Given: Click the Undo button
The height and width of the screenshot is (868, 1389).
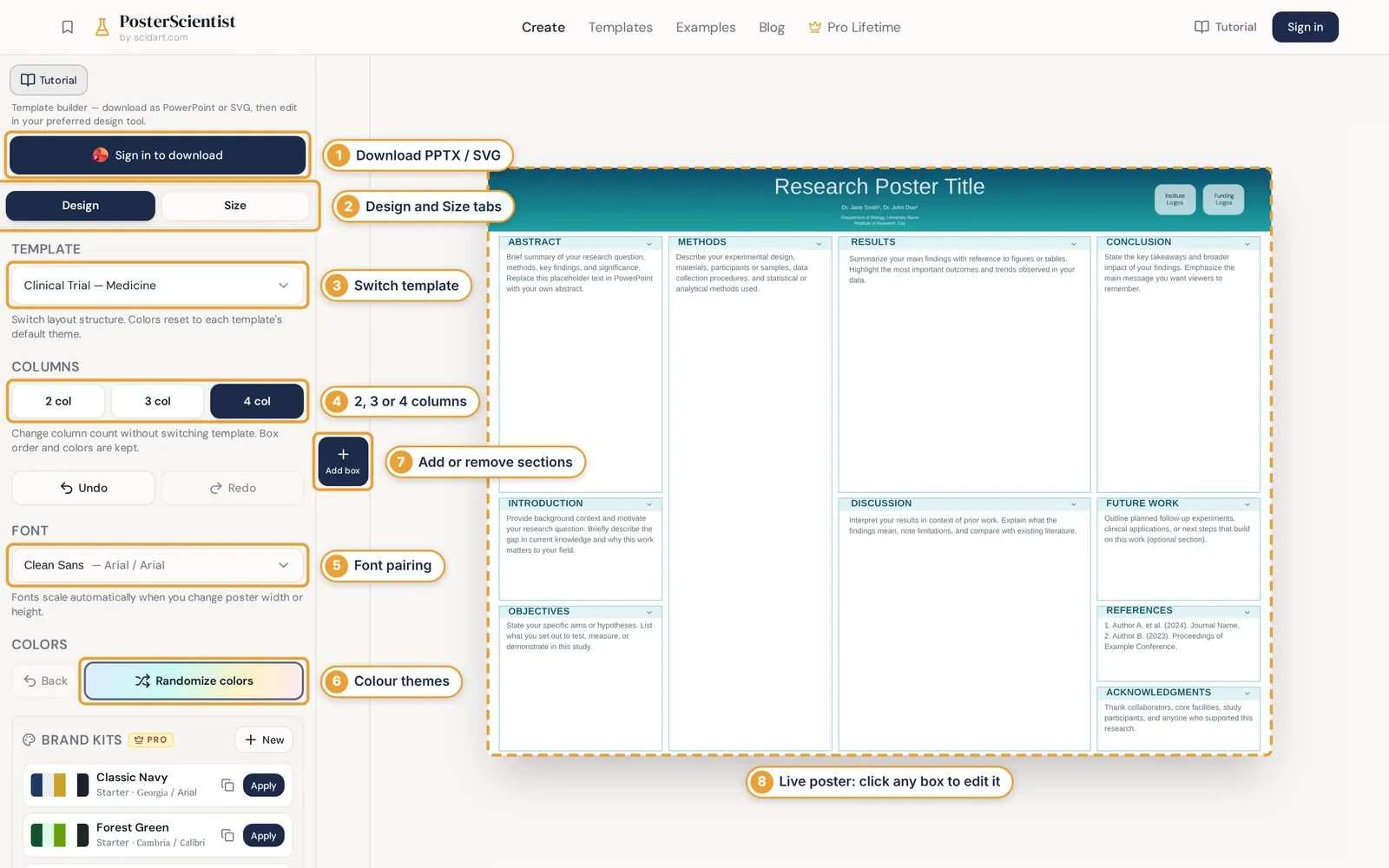Looking at the screenshot, I should click(83, 488).
